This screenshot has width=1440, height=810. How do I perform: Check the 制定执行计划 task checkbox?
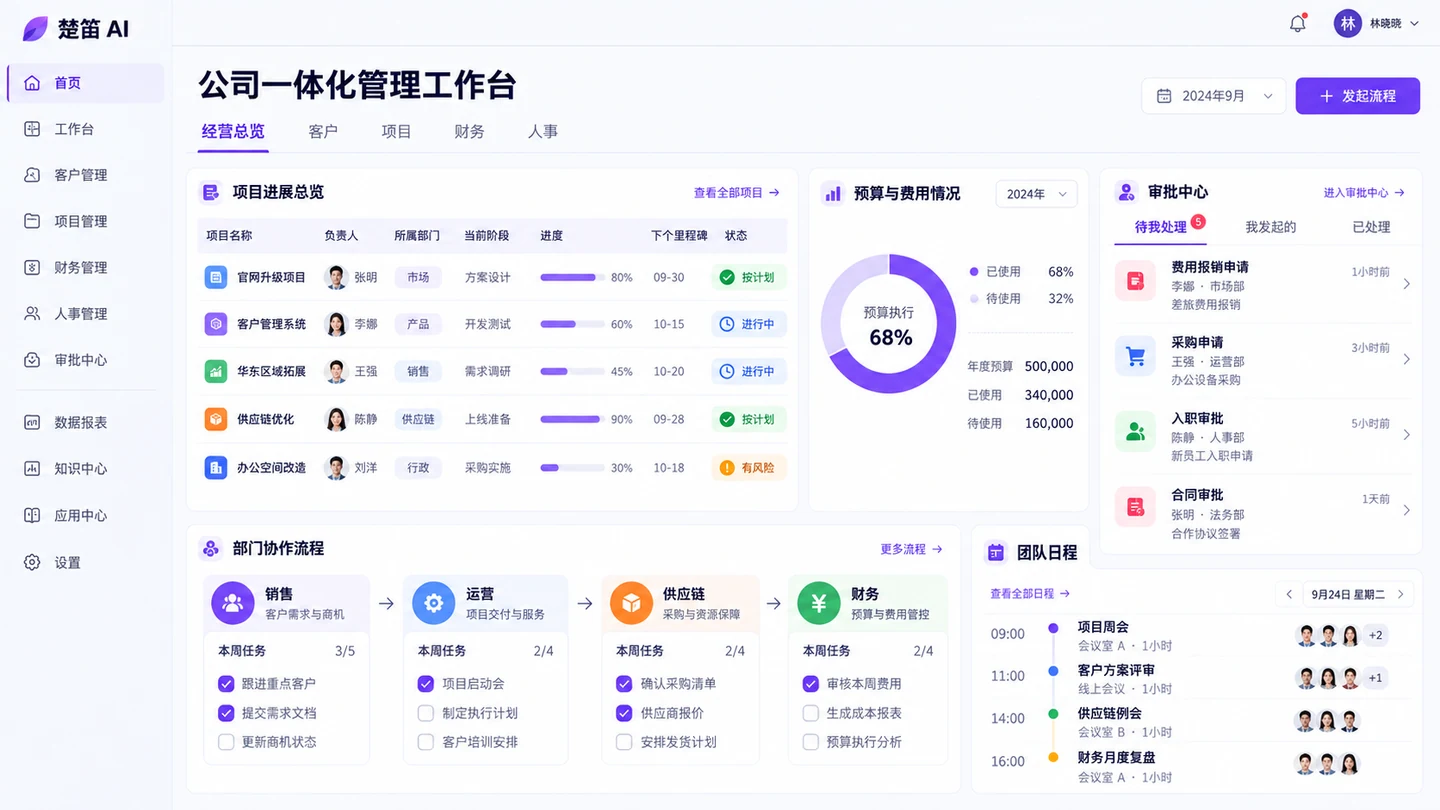tap(425, 713)
